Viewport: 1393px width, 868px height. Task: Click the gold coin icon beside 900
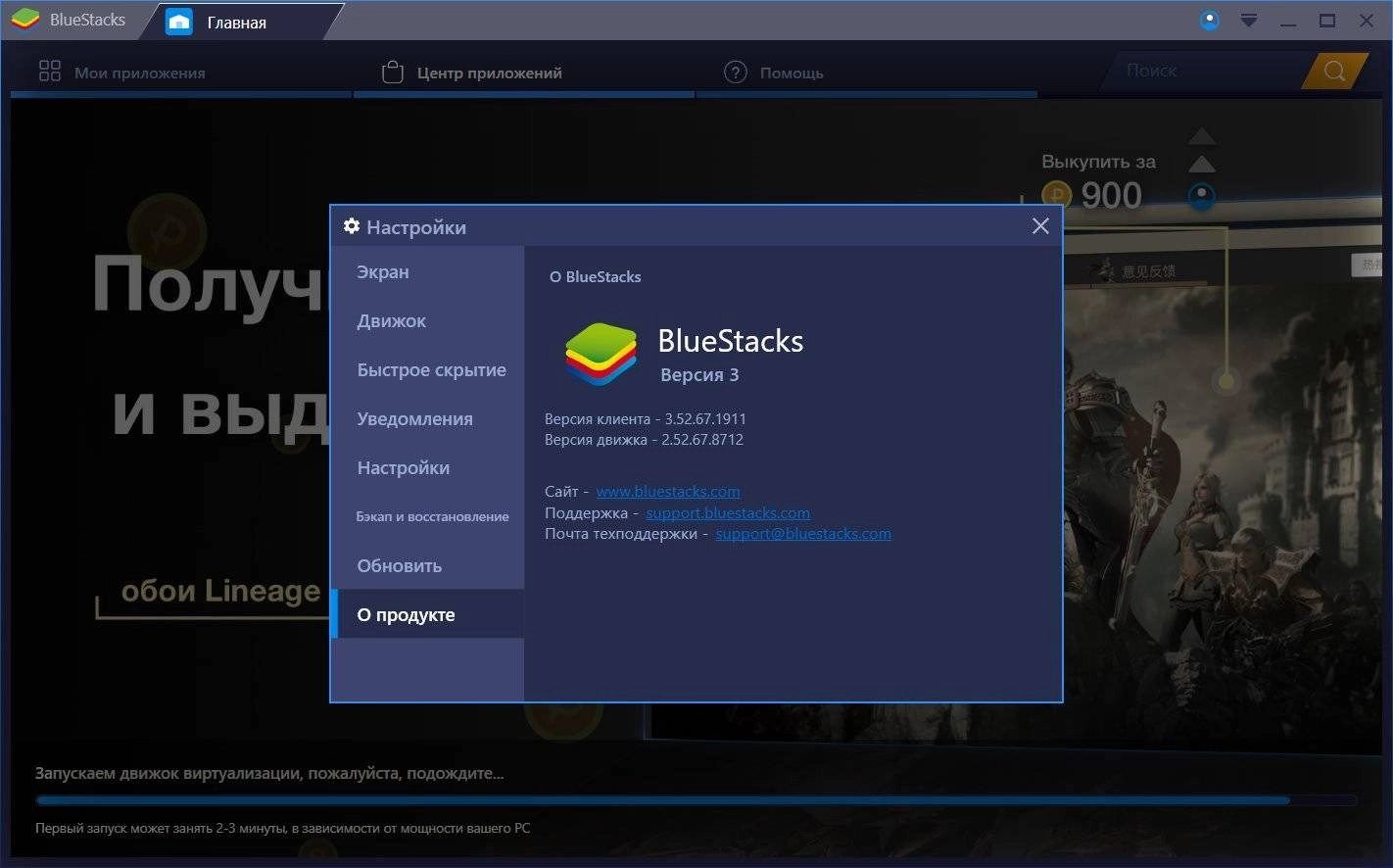(1057, 195)
